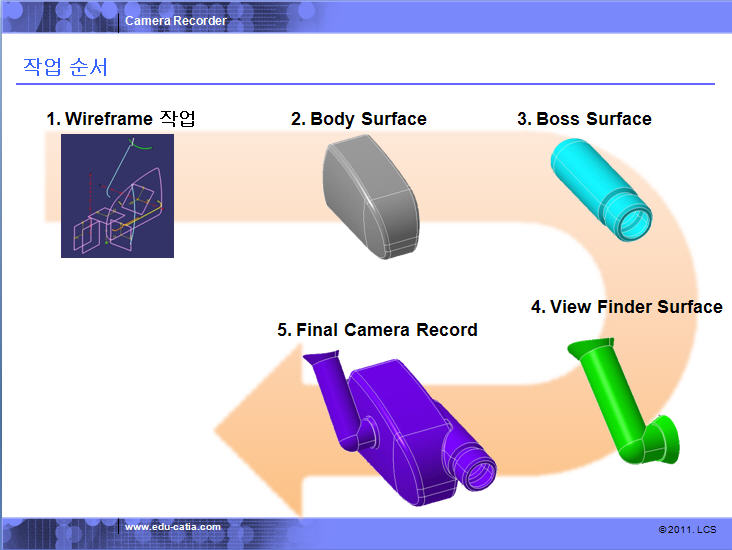Click the footer banner's left decorative graphic

pyautogui.click(x=58, y=532)
